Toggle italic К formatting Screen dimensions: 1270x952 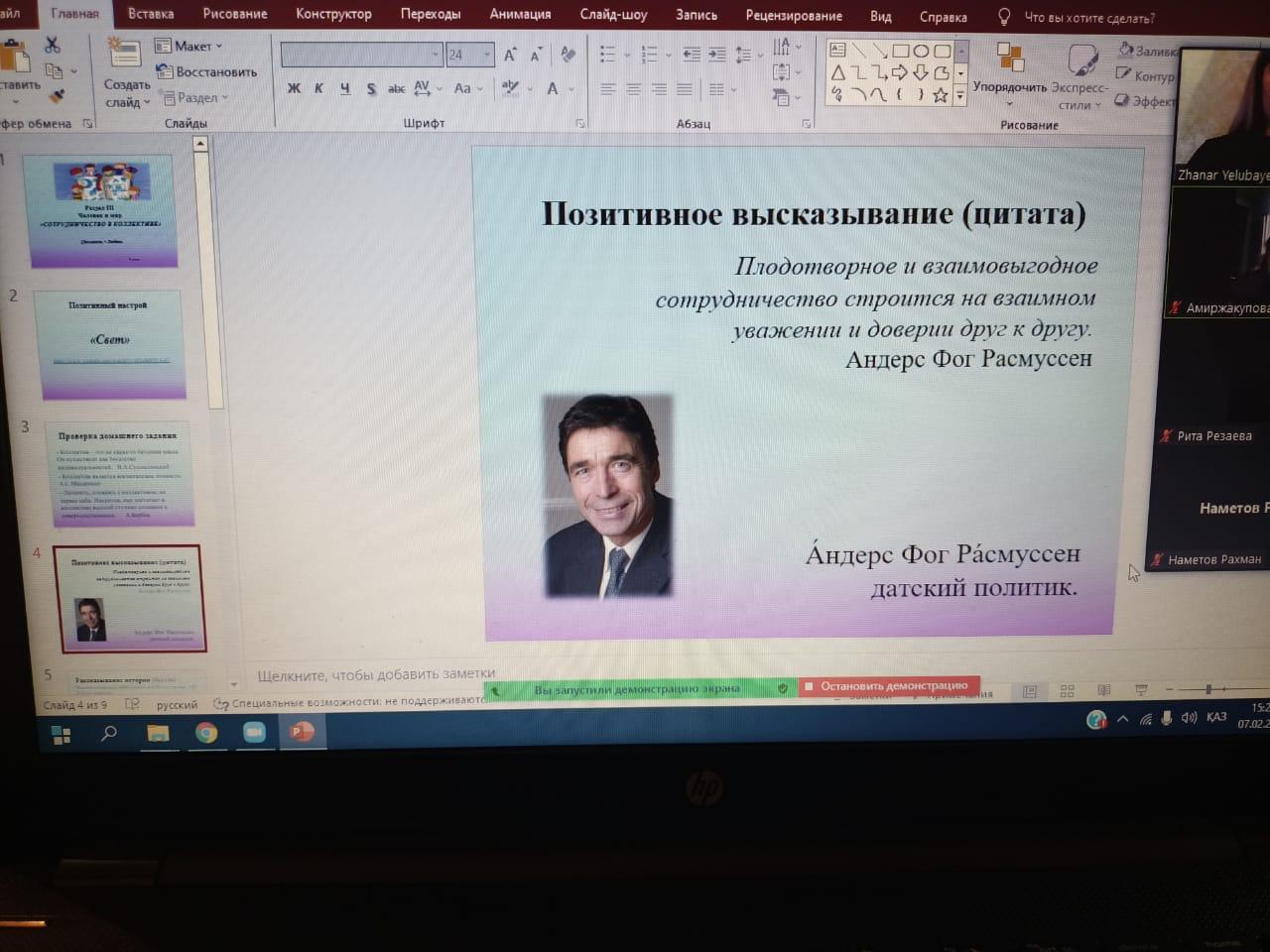tap(318, 88)
